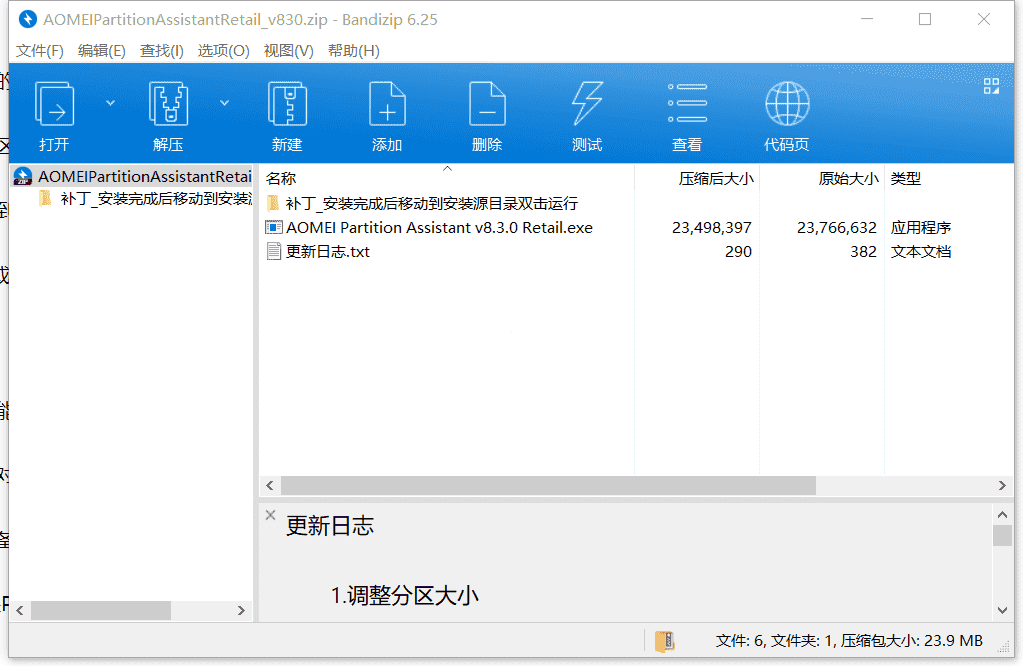Click the 应用程序 type cell
This screenshot has width=1023, height=666.
pos(921,228)
